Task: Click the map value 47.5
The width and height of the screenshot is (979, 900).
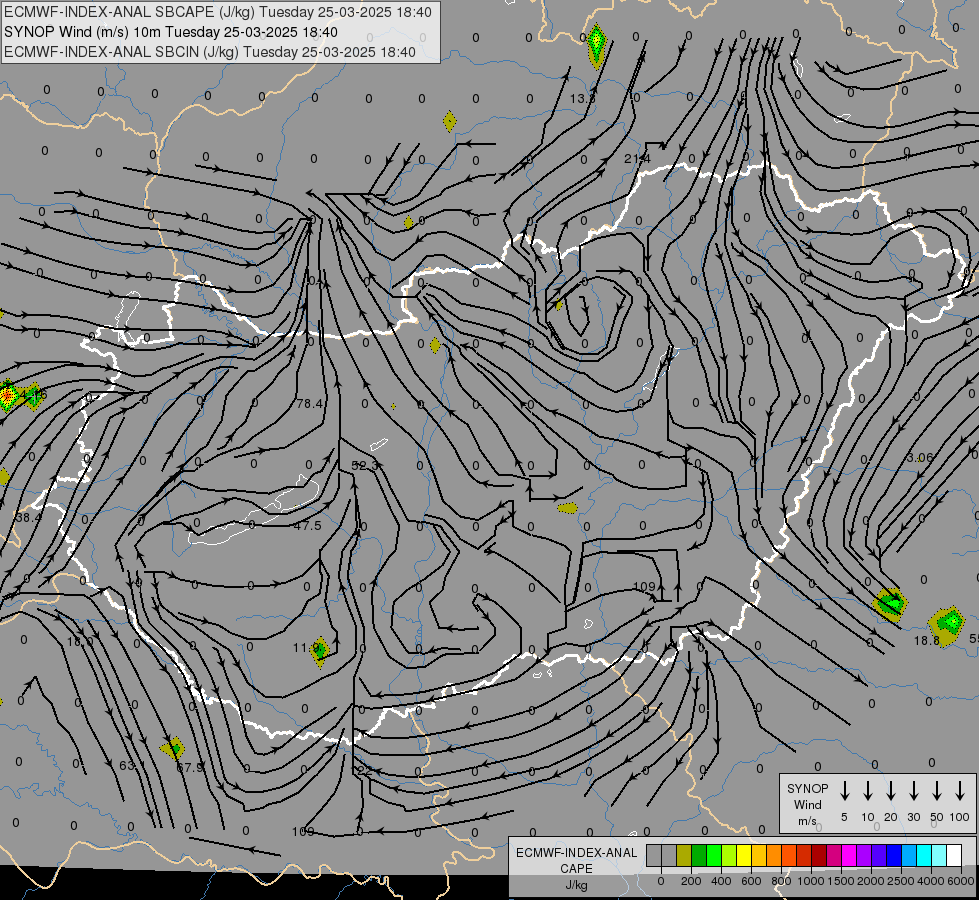Action: point(308,526)
